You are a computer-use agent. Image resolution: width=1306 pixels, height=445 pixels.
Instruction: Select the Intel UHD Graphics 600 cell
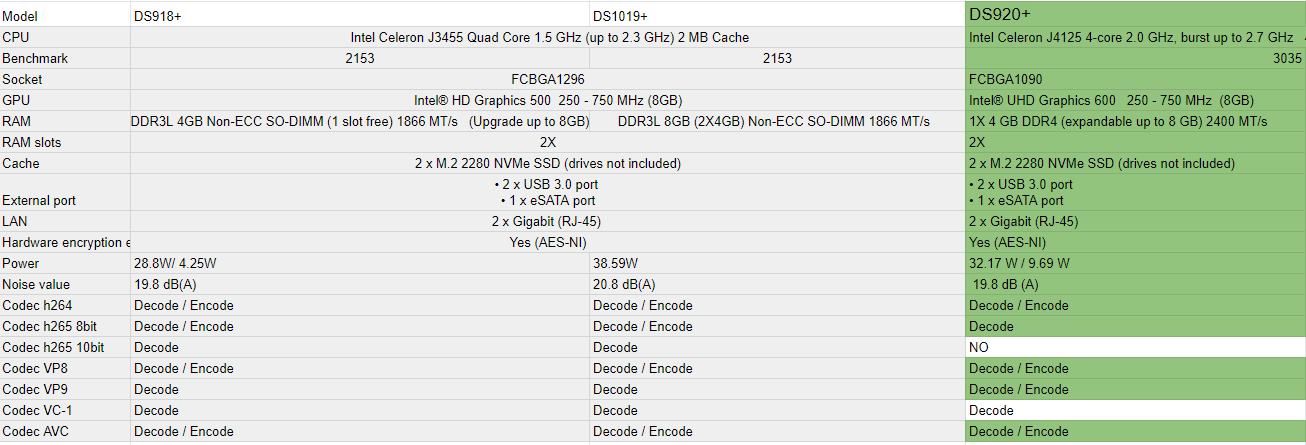[1135, 100]
